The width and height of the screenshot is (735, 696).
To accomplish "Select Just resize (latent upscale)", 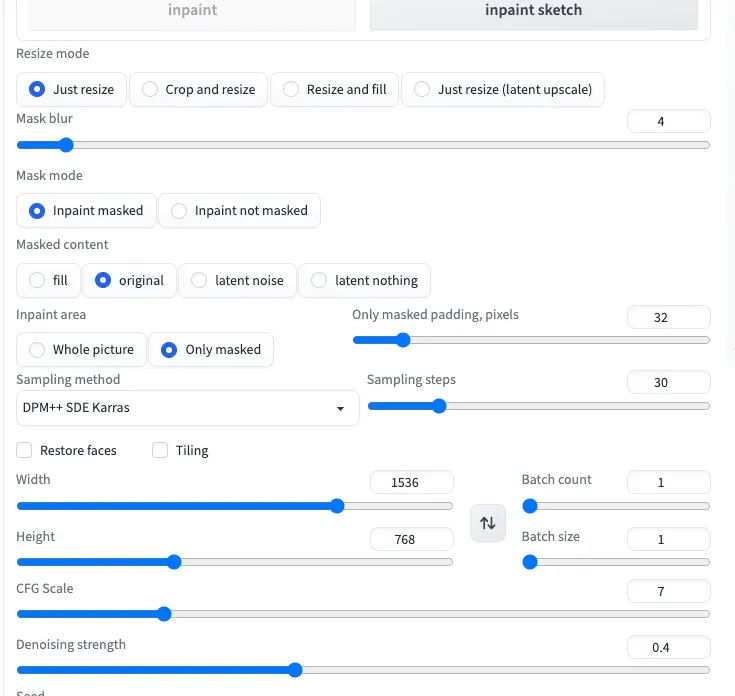I will point(503,89).
